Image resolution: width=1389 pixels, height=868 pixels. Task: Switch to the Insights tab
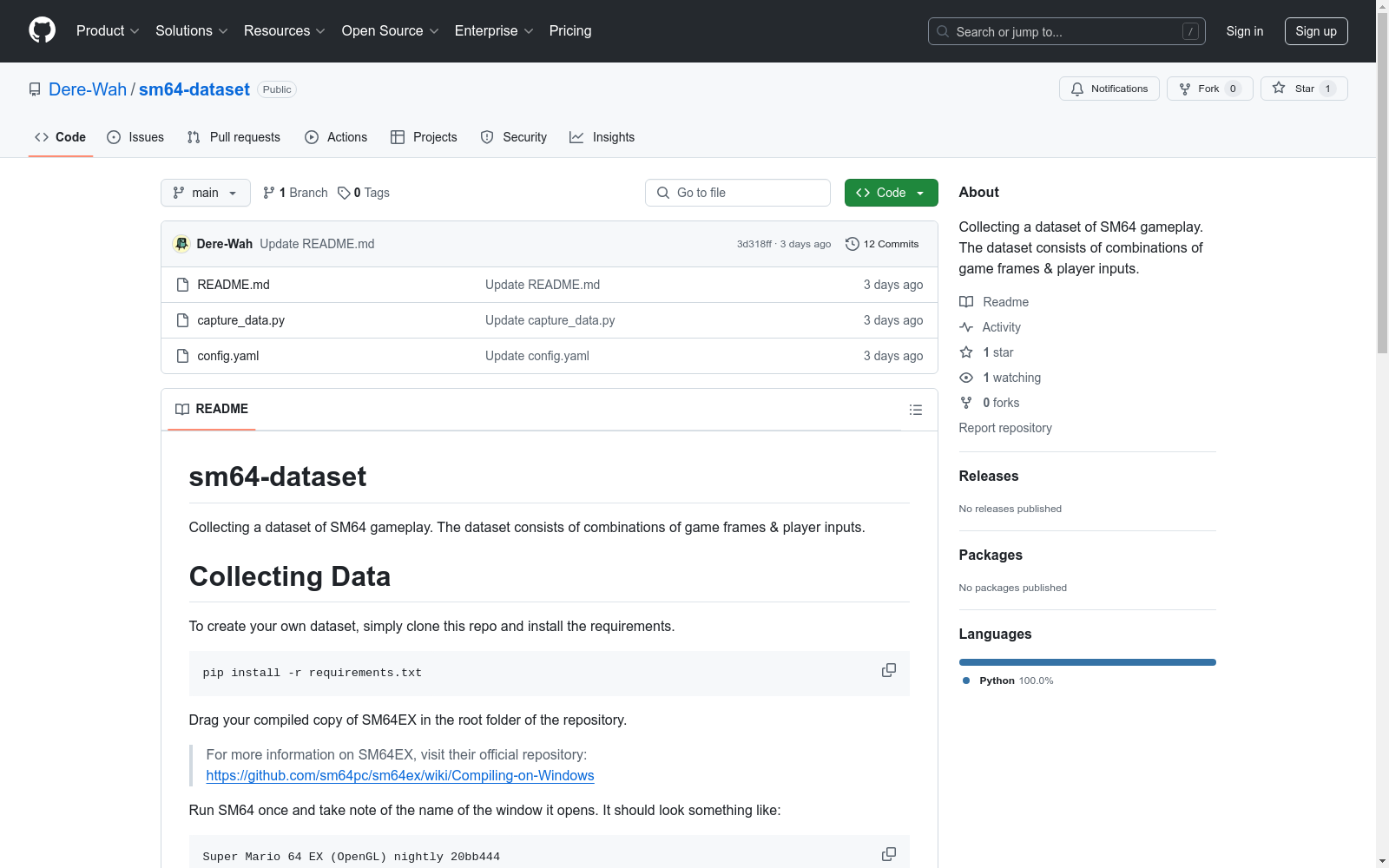(x=602, y=137)
